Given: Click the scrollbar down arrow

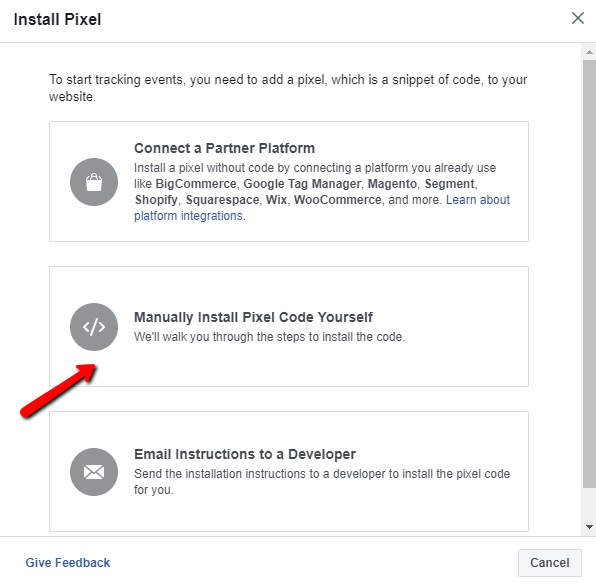Looking at the screenshot, I should pos(589,527).
